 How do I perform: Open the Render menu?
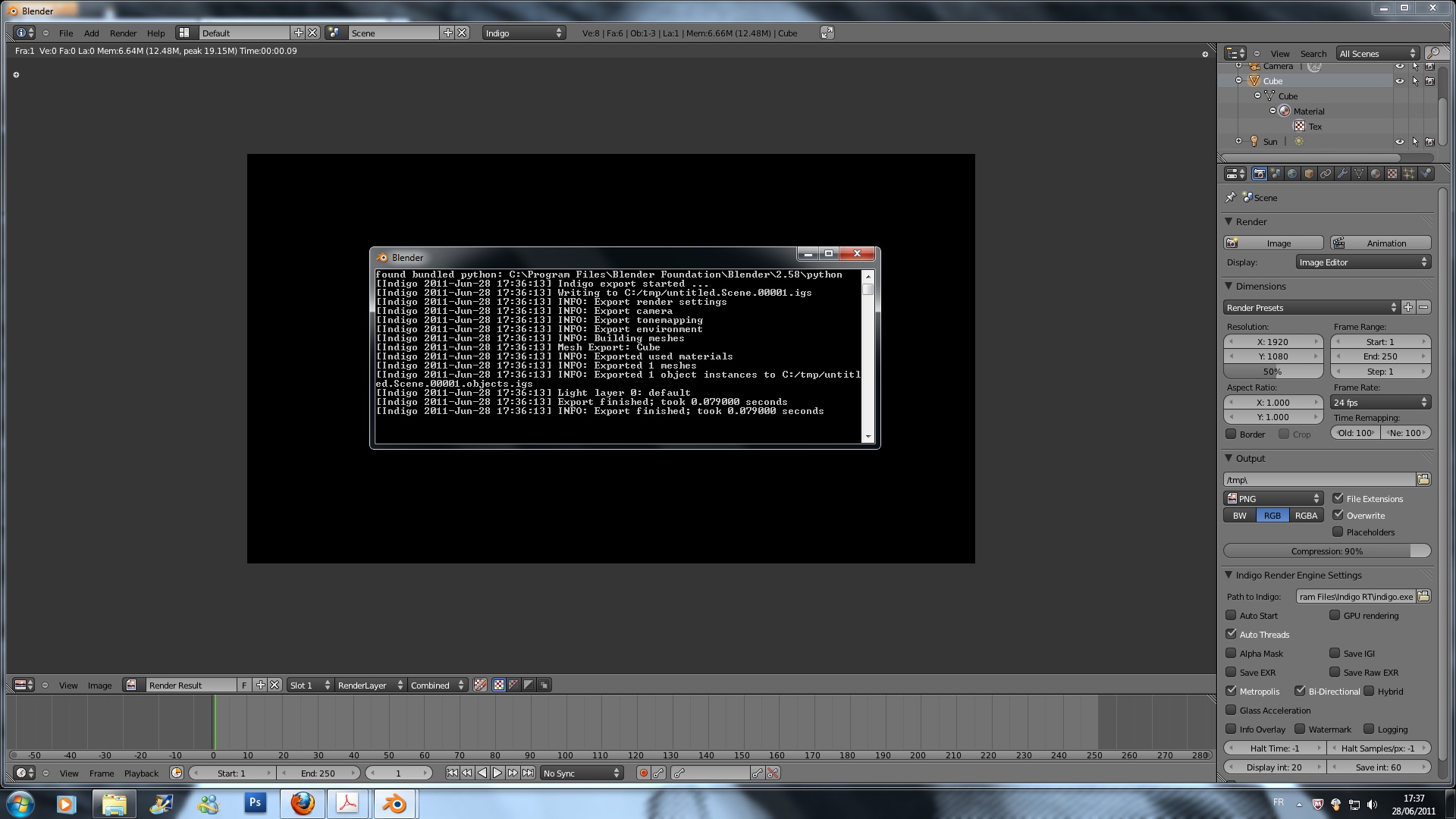123,33
